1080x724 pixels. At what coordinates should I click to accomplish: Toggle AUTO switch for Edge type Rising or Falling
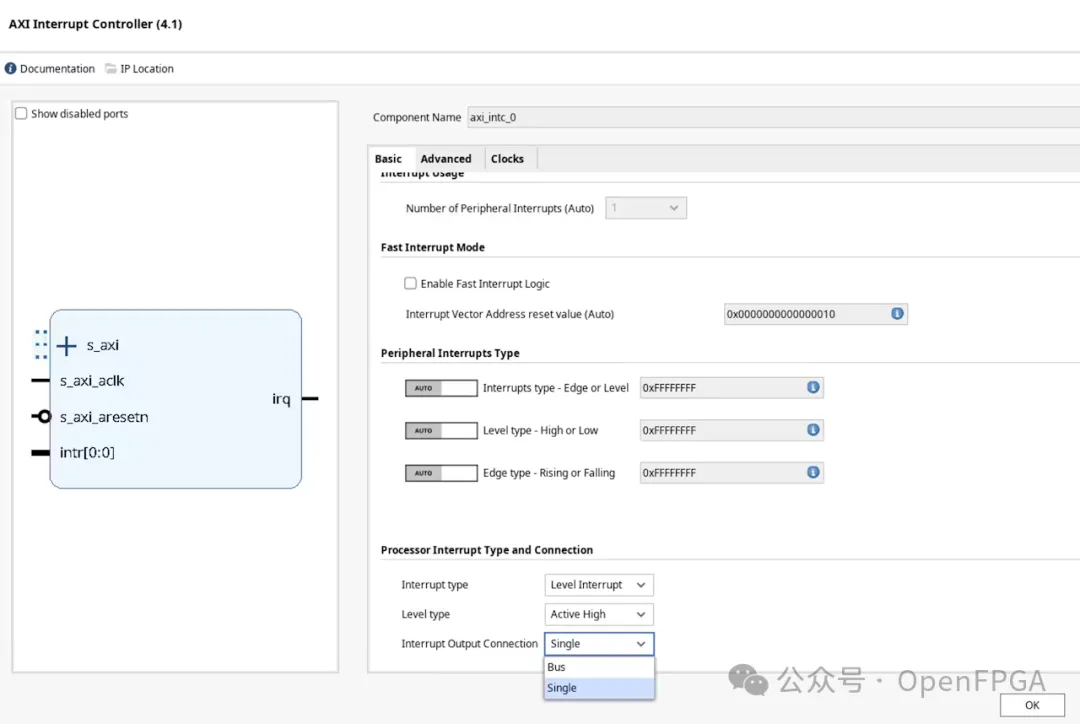pyautogui.click(x=440, y=474)
